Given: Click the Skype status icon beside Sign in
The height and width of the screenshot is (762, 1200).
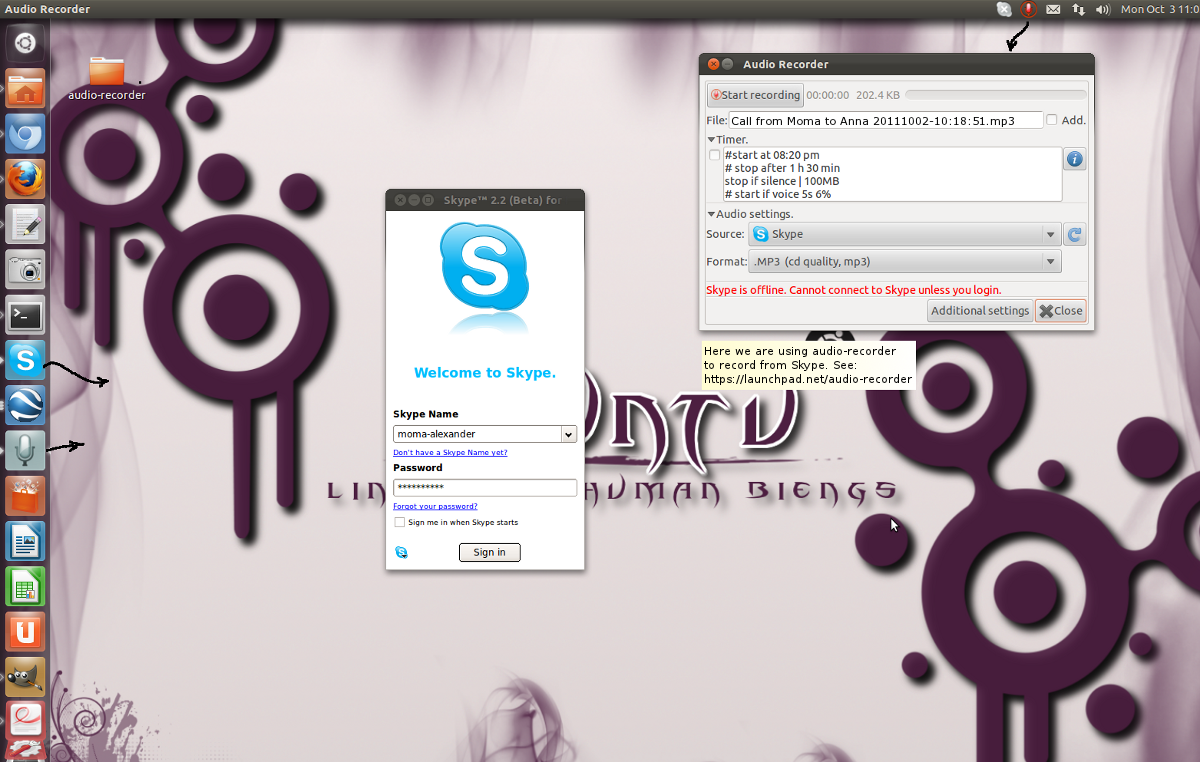Looking at the screenshot, I should [401, 552].
